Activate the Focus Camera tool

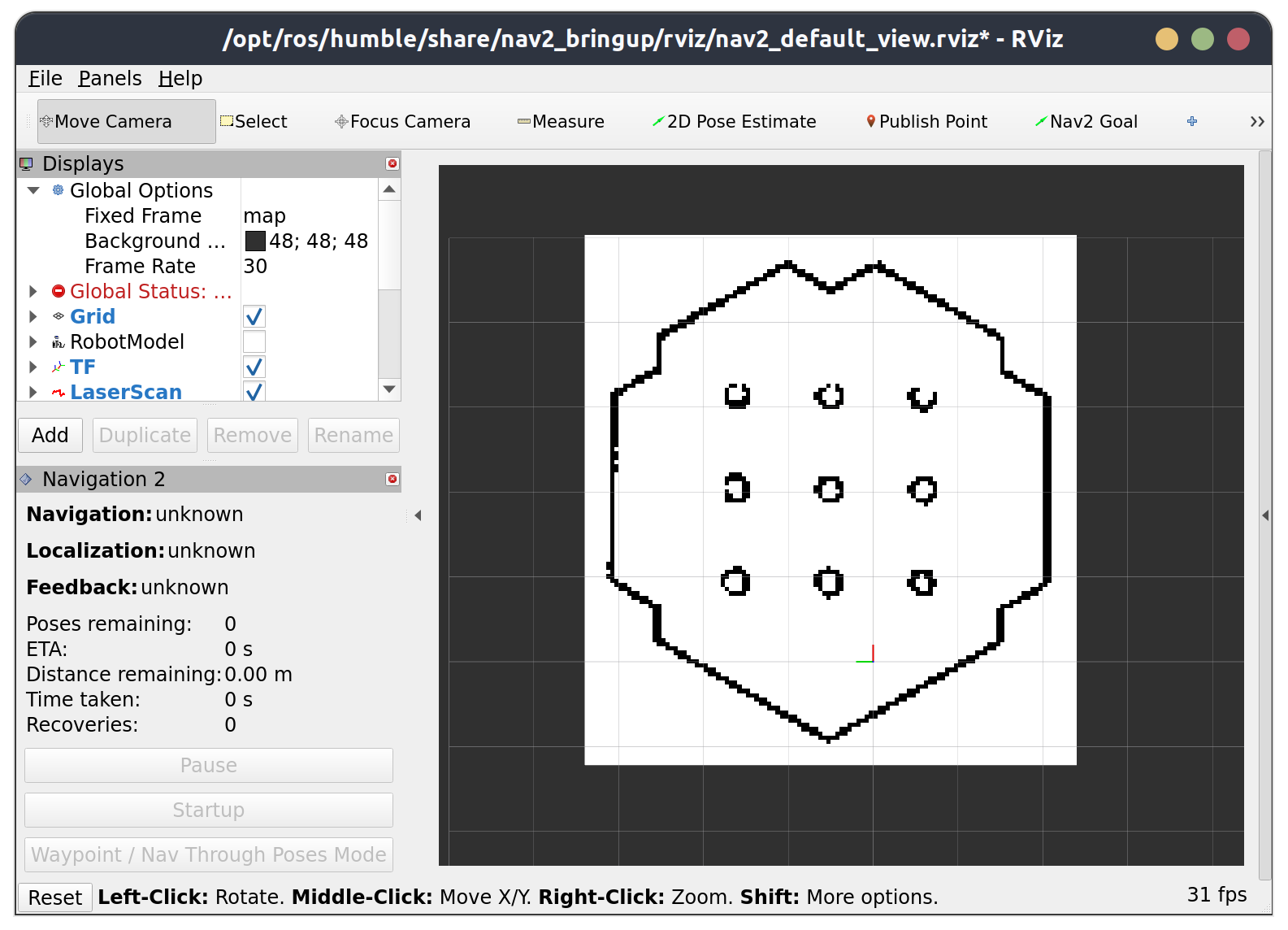pos(402,122)
